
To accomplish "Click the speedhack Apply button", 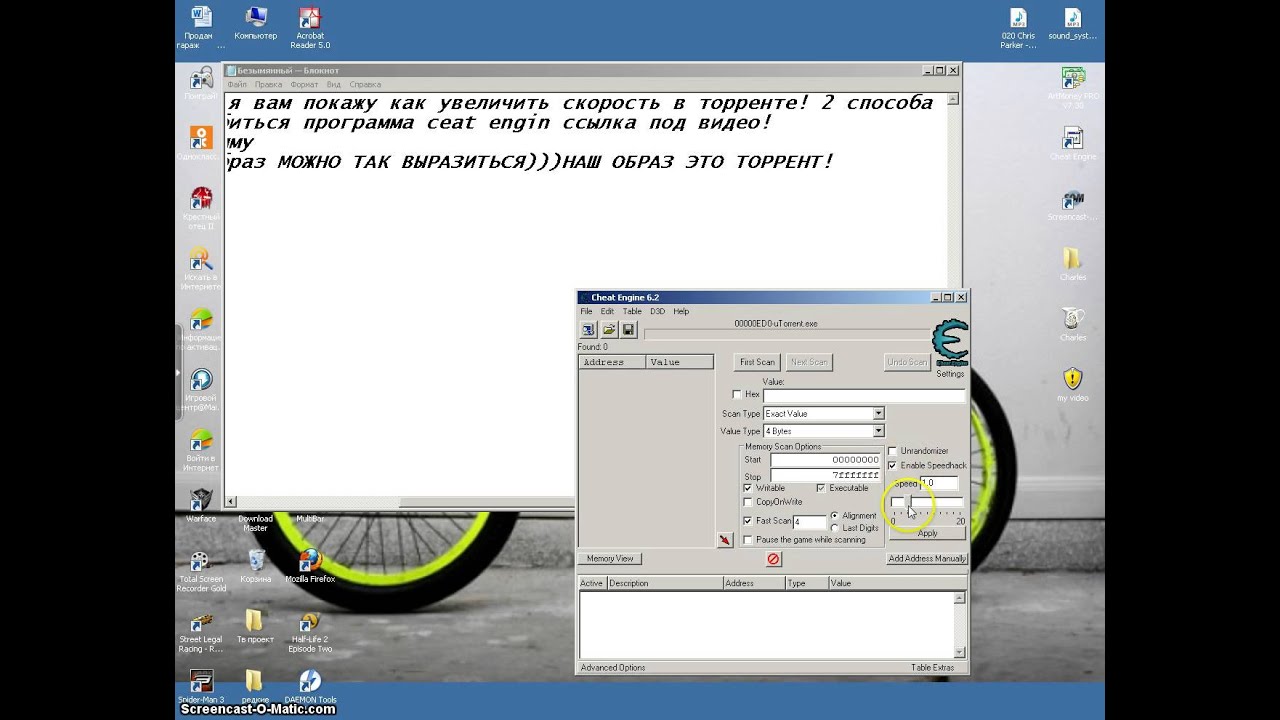I will point(927,533).
